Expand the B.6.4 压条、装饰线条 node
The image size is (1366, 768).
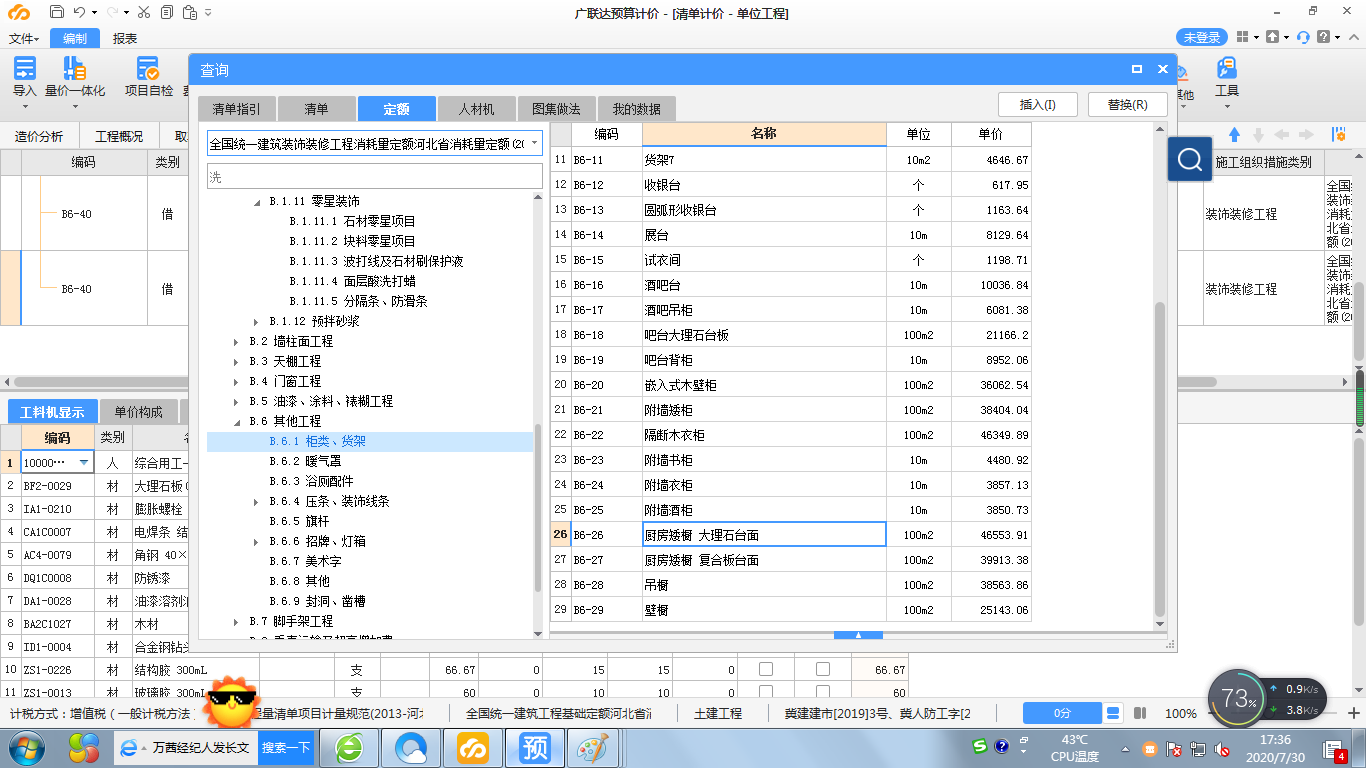click(257, 501)
